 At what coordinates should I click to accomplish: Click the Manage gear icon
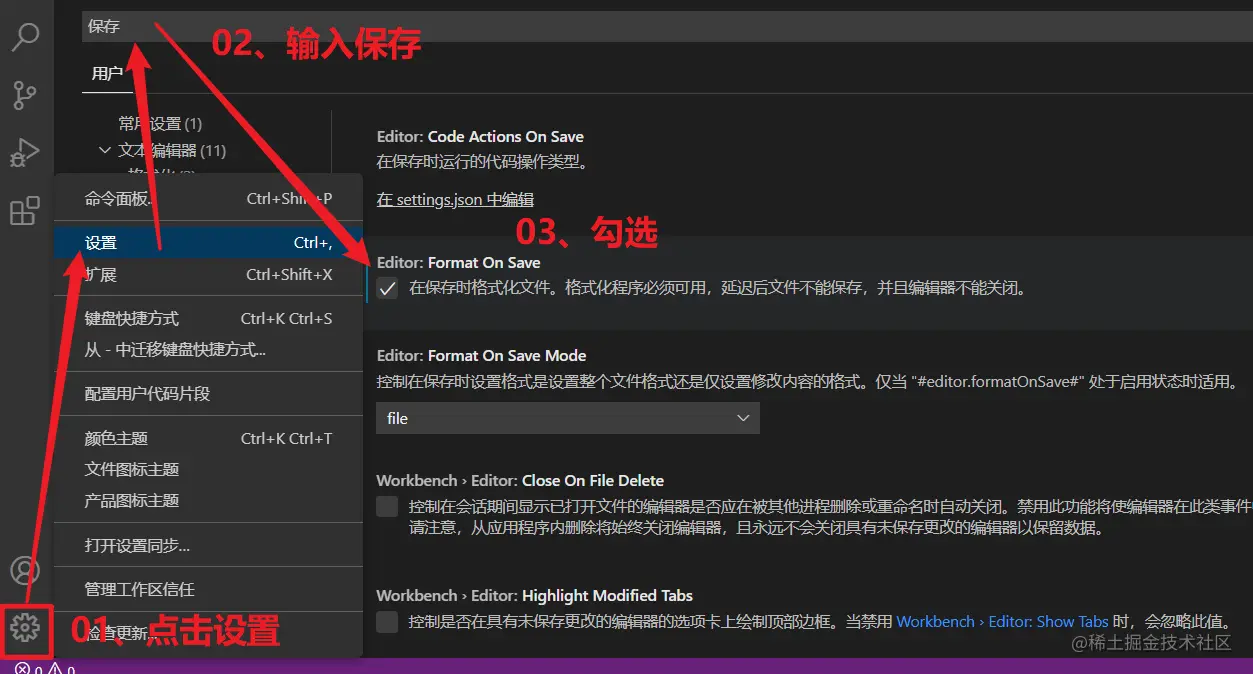coord(25,628)
